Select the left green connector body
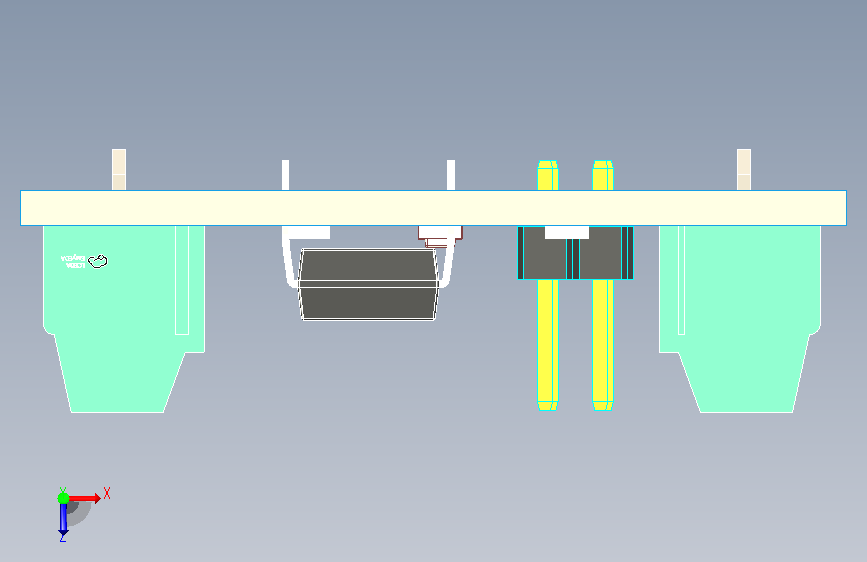The height and width of the screenshot is (562, 867). coord(124,319)
